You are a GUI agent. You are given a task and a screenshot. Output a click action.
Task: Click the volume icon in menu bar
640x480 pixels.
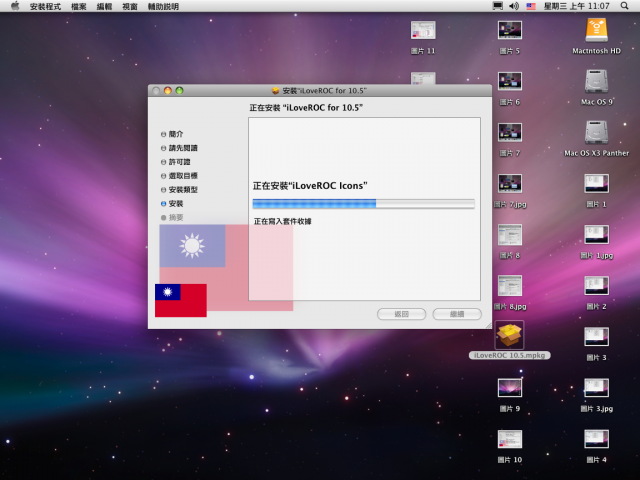(x=514, y=6)
